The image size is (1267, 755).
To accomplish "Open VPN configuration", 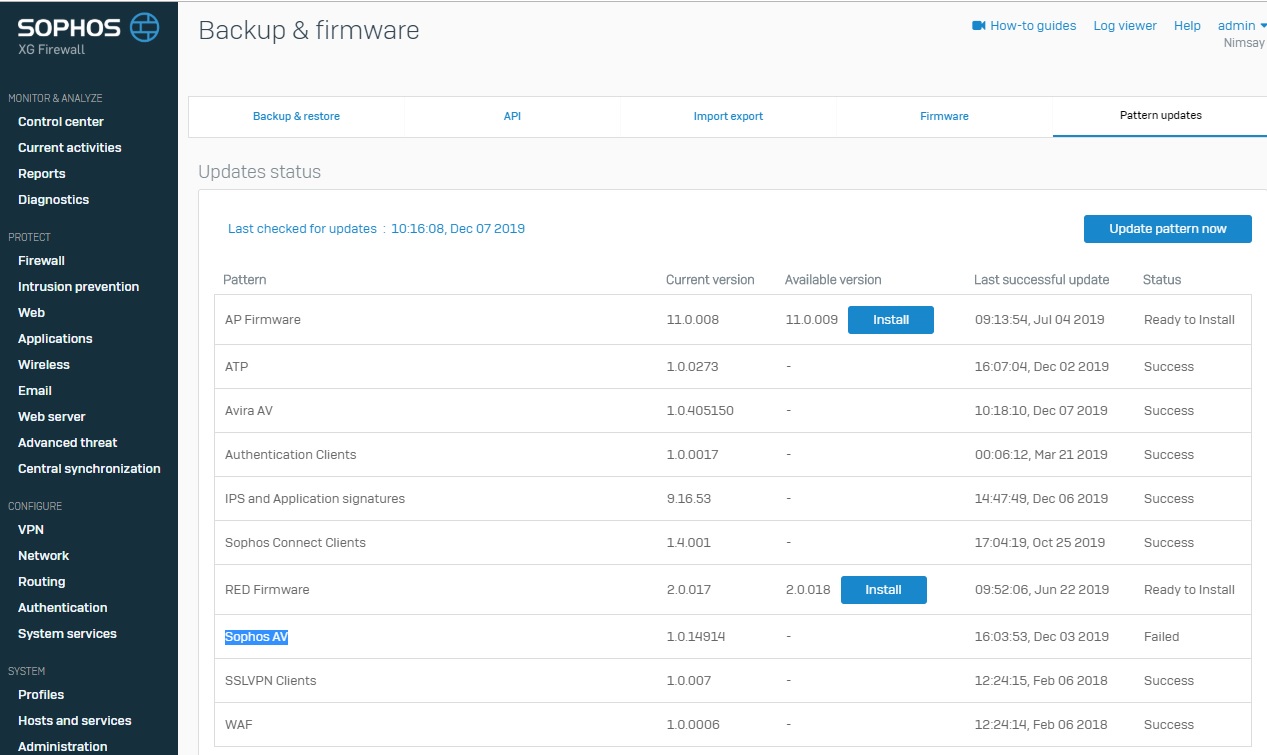I will click(x=31, y=530).
